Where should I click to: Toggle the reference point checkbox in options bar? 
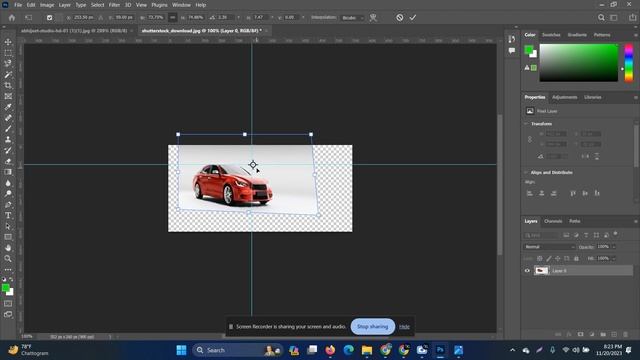(x=49, y=18)
